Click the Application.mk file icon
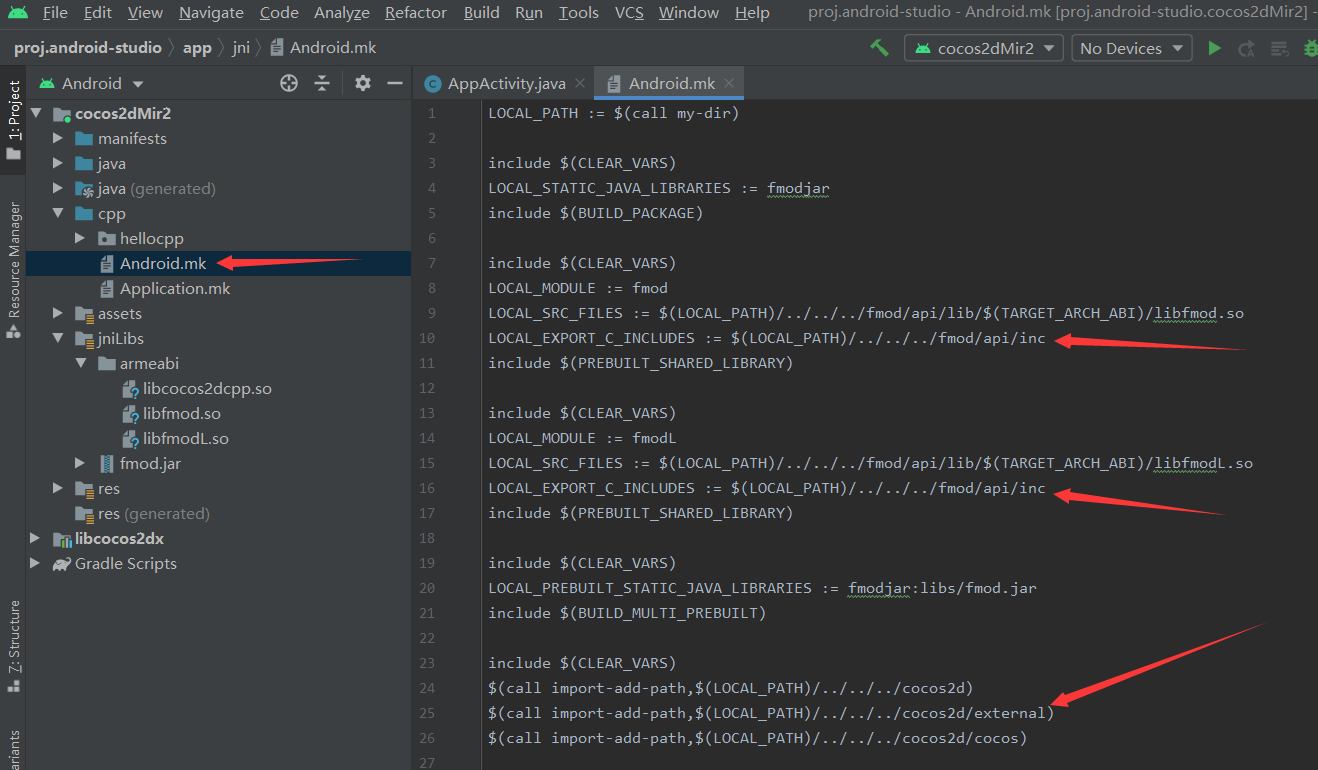 pyautogui.click(x=107, y=289)
